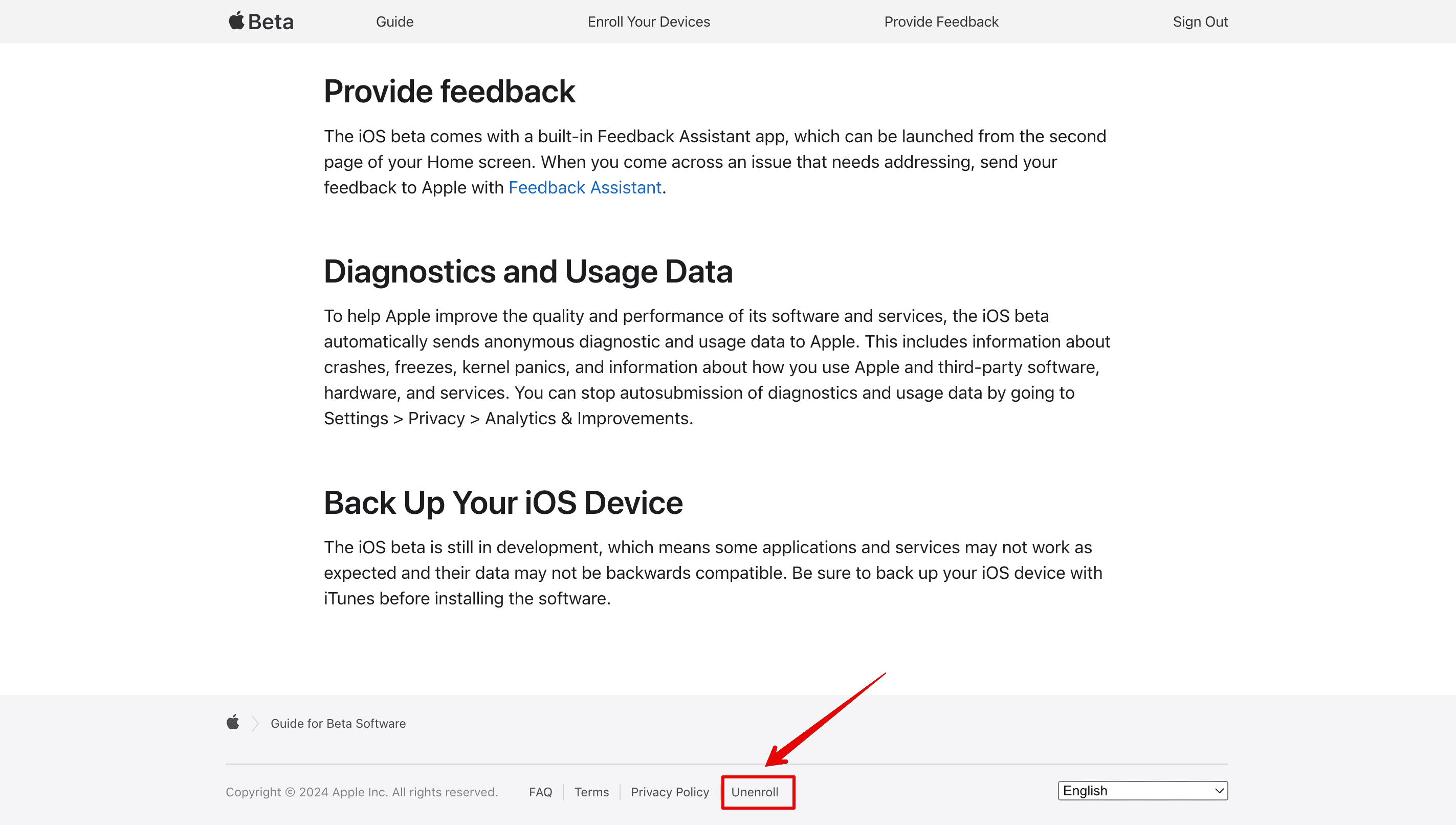This screenshot has width=1456, height=825.
Task: Click the Guide for Beta Software breadcrumb link
Action: 339,723
